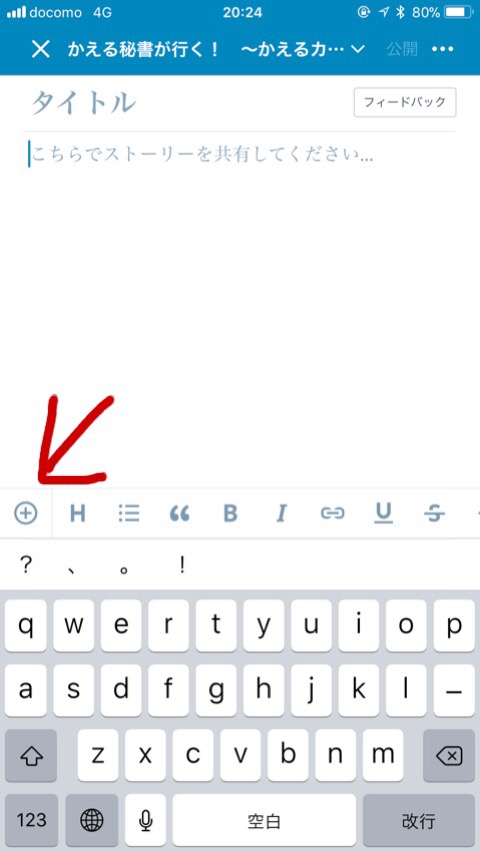The image size is (480, 852).
Task: Start dictation with microphone key
Action: click(x=145, y=820)
